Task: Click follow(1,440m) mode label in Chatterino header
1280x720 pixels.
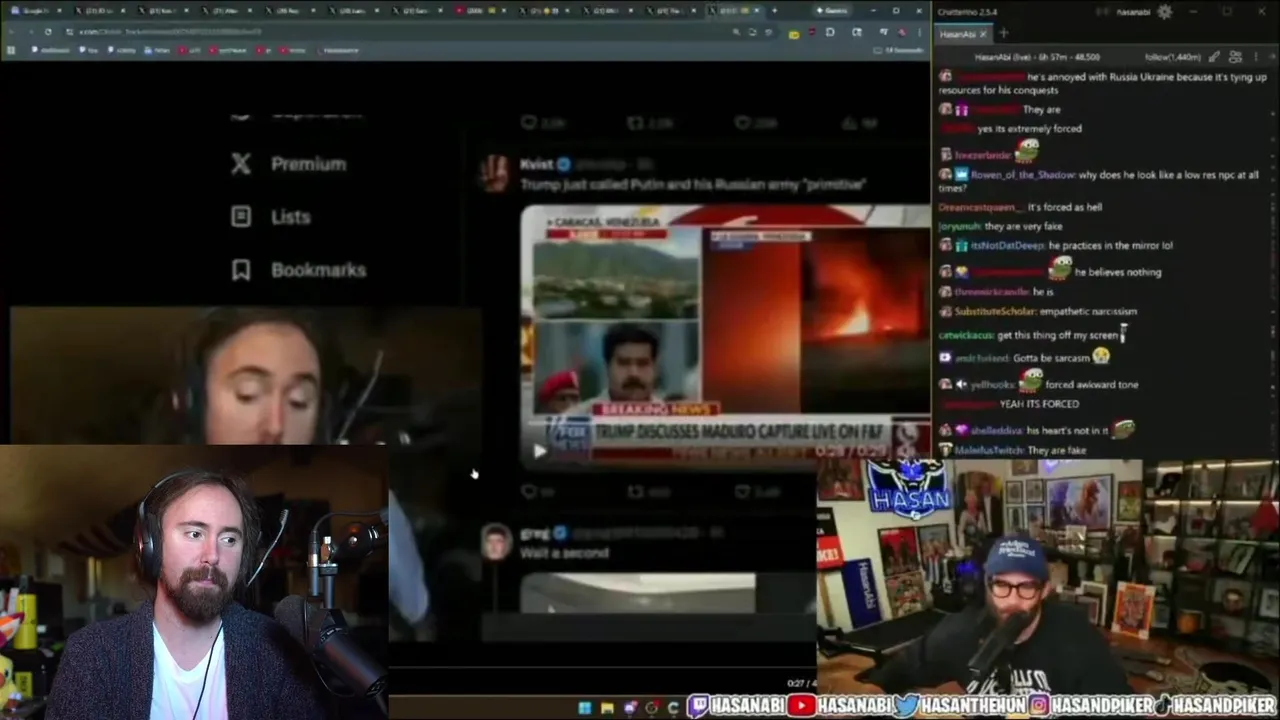Action: tap(1173, 58)
